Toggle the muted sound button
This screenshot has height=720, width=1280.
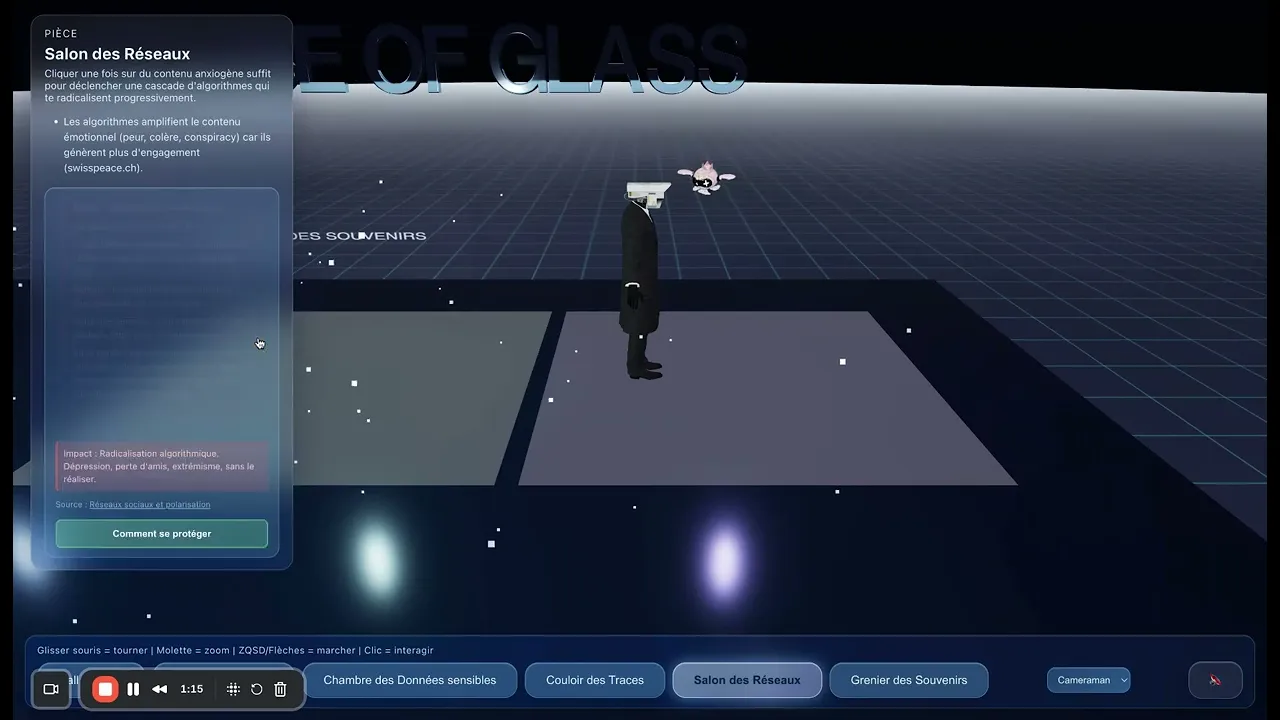click(x=1215, y=680)
